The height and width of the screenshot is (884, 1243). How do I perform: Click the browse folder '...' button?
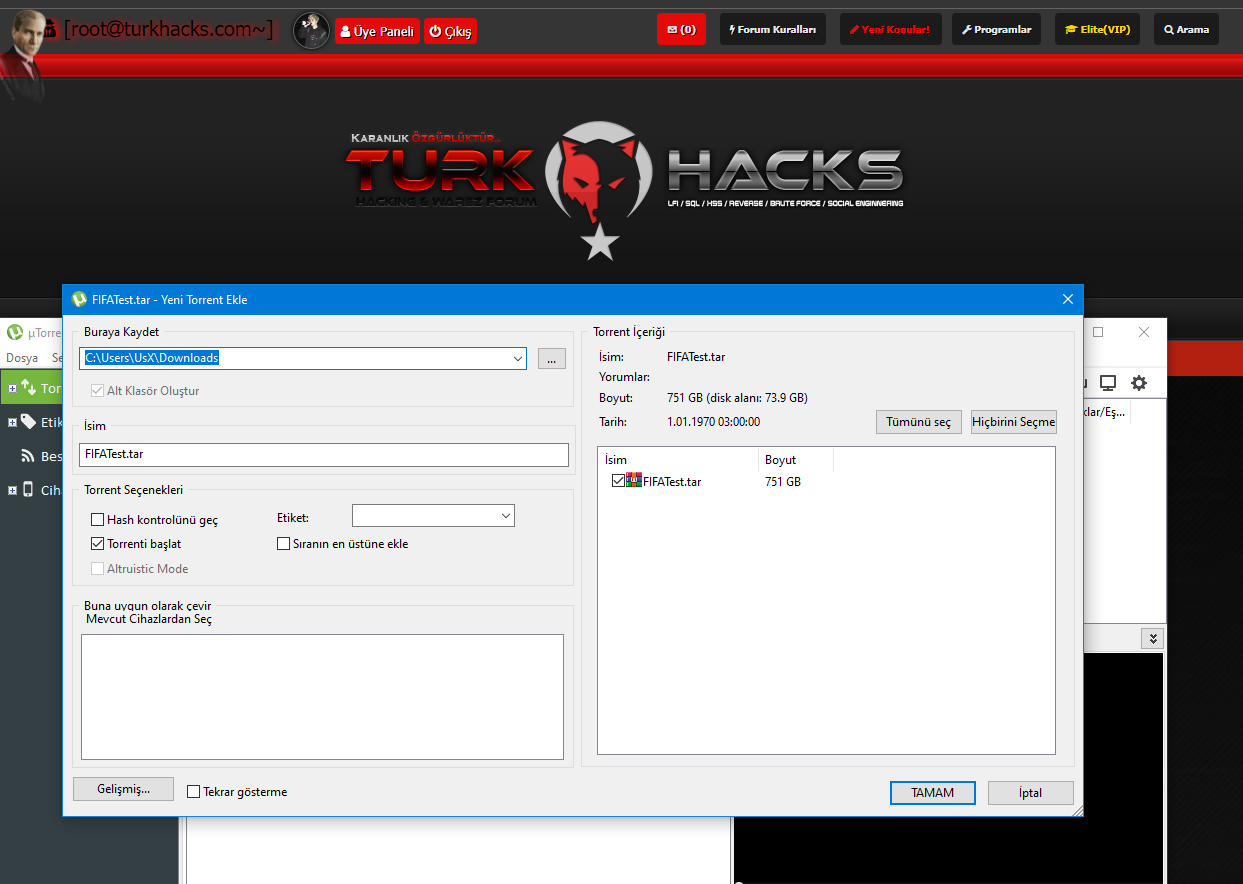(x=552, y=358)
